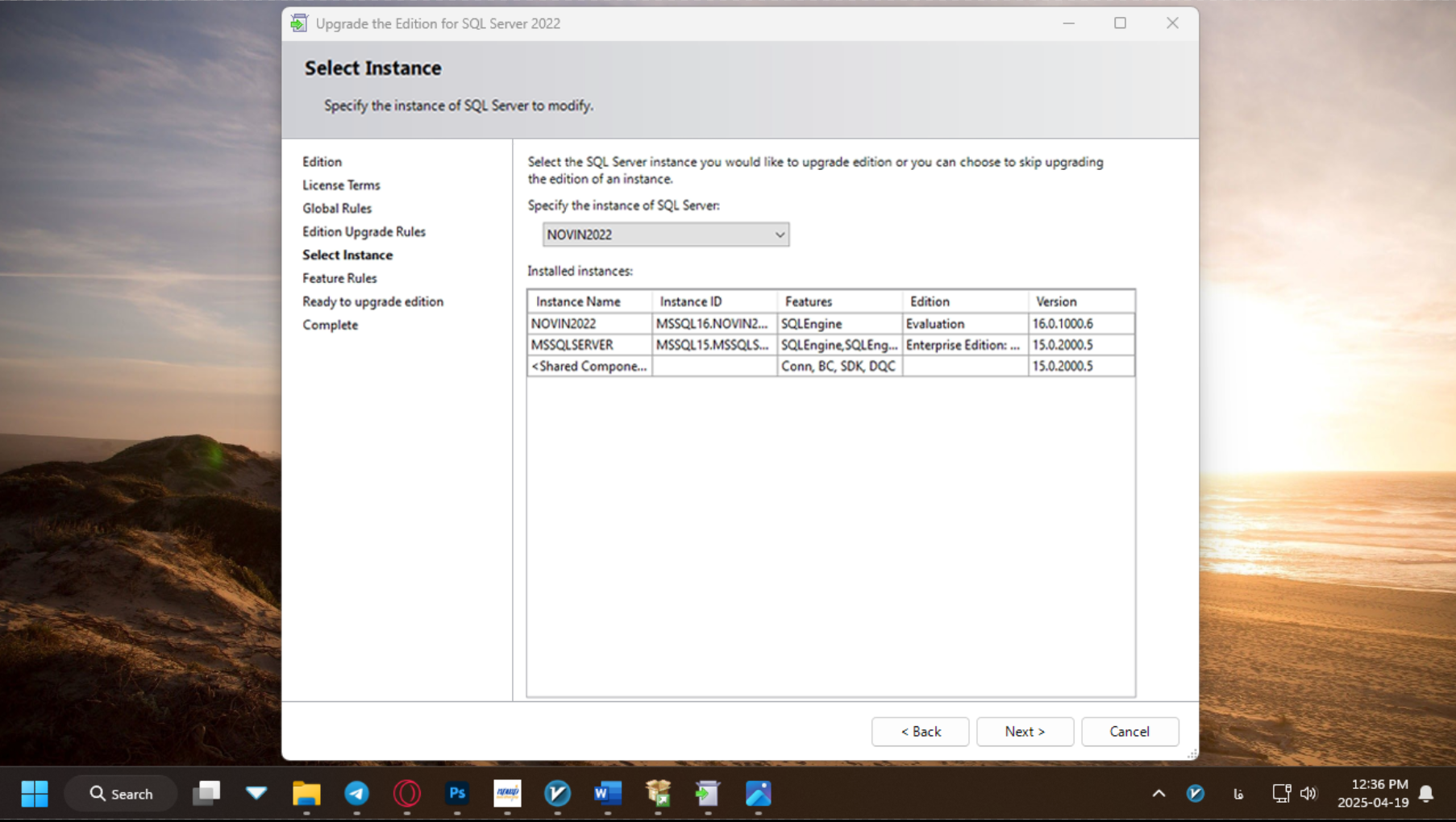Open Microsoft Word from the taskbar
The width and height of the screenshot is (1456, 822).
pyautogui.click(x=608, y=794)
